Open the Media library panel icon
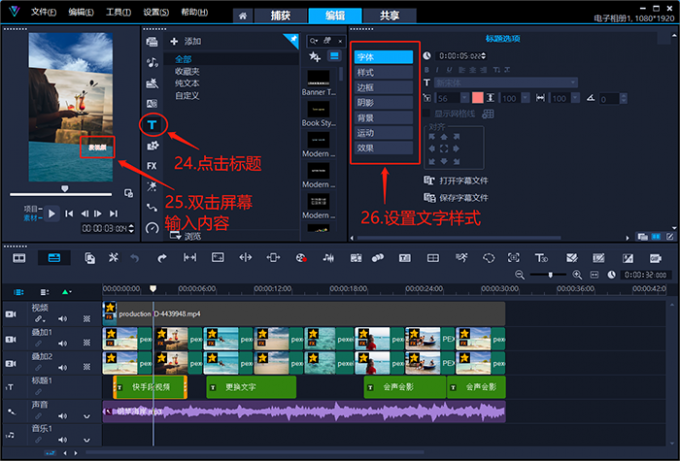The width and height of the screenshot is (680, 461). coord(152,42)
